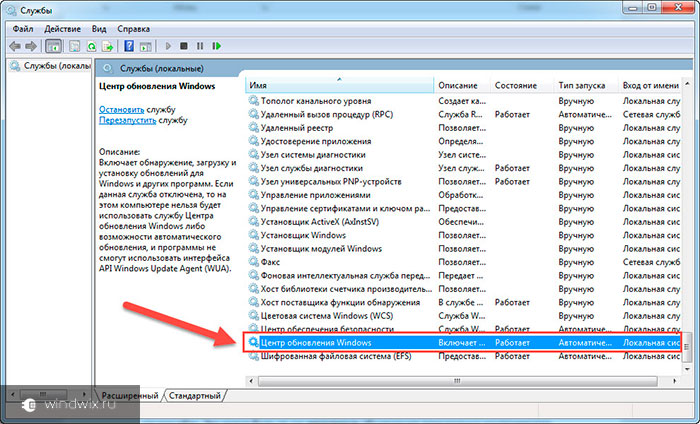Switch to the Стандартный tab
Viewport: 700px width, 424px height.
[195, 395]
